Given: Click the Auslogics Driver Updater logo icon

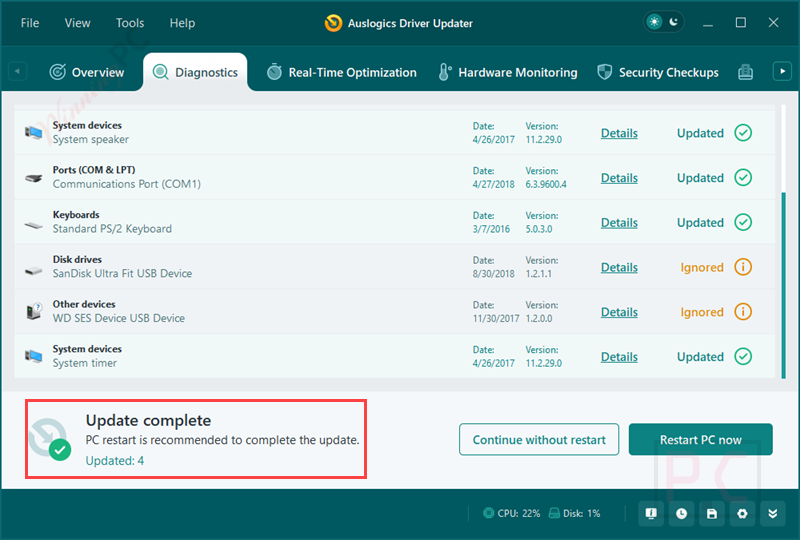Looking at the screenshot, I should (333, 23).
